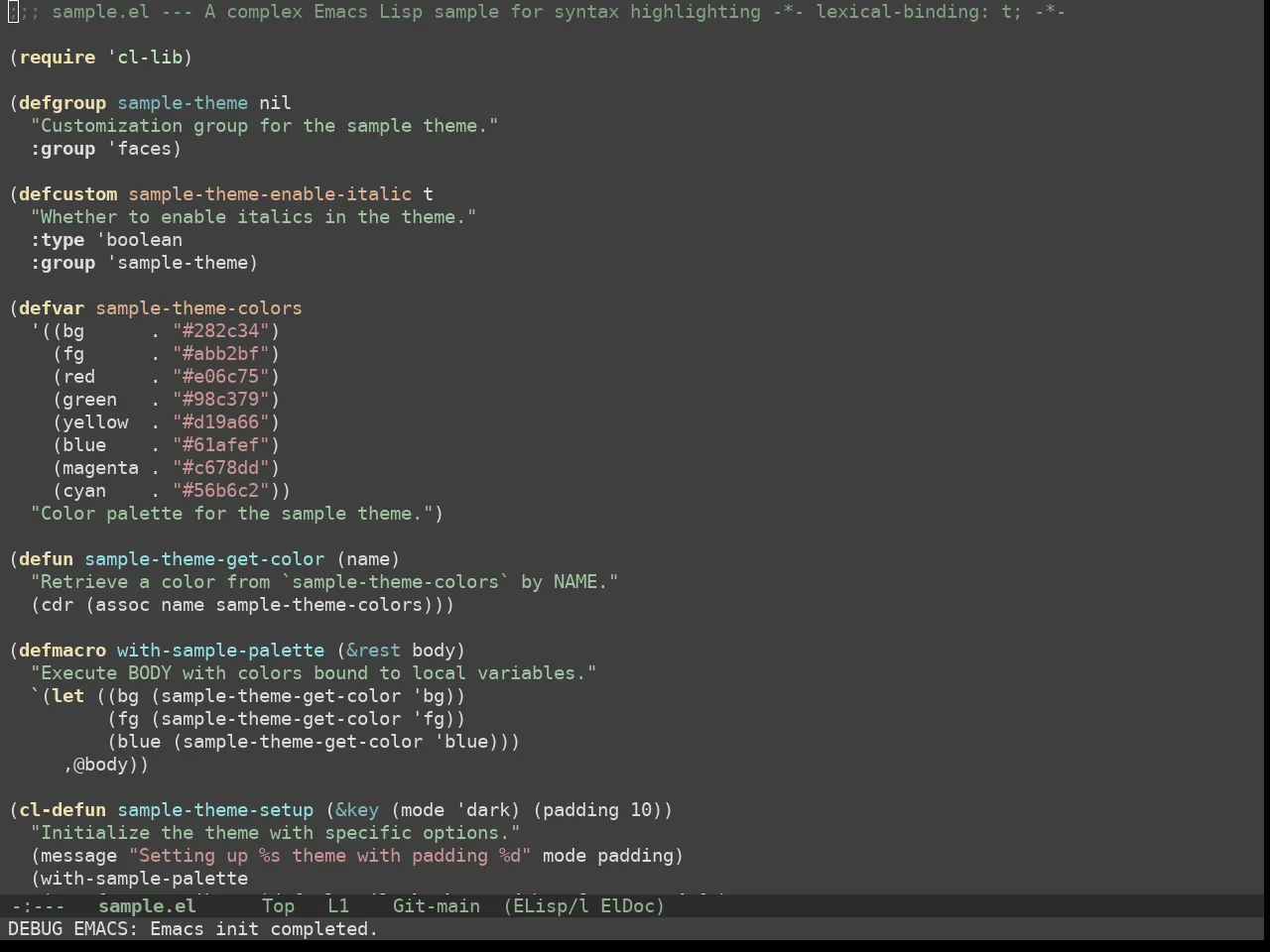This screenshot has height=952, width=1270.
Task: Click 'sample-theme-setup' function name
Action: pyautogui.click(x=215, y=810)
